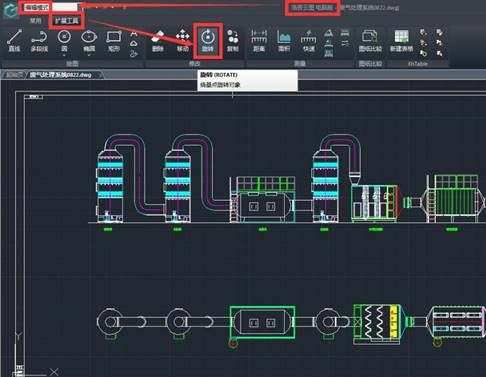Viewport: 486px width, 377px height.
Task: Select the yellow block in the plan-view filter unit
Action: click(394, 321)
